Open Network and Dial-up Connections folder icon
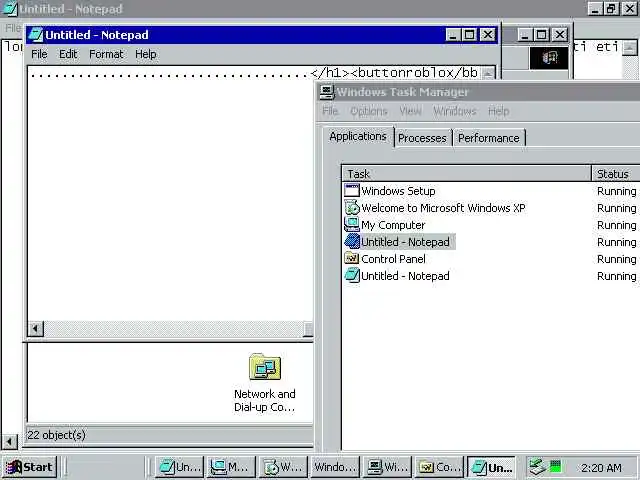Screen dimensions: 640x480 pos(265,367)
